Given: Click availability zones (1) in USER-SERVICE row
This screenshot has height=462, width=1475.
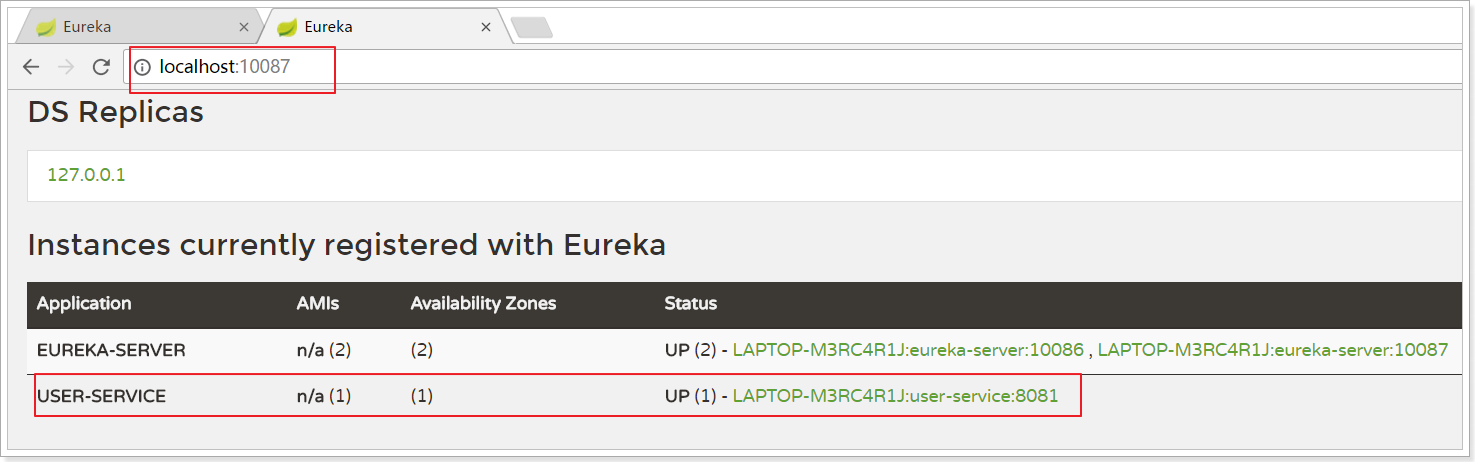Looking at the screenshot, I should coord(422,396).
